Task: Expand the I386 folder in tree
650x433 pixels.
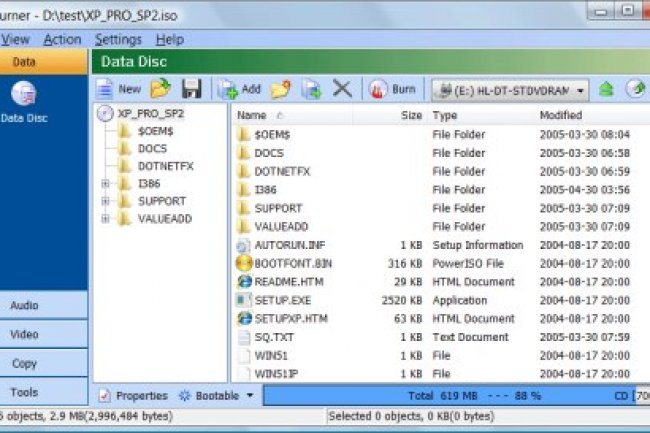Action: [x=106, y=184]
